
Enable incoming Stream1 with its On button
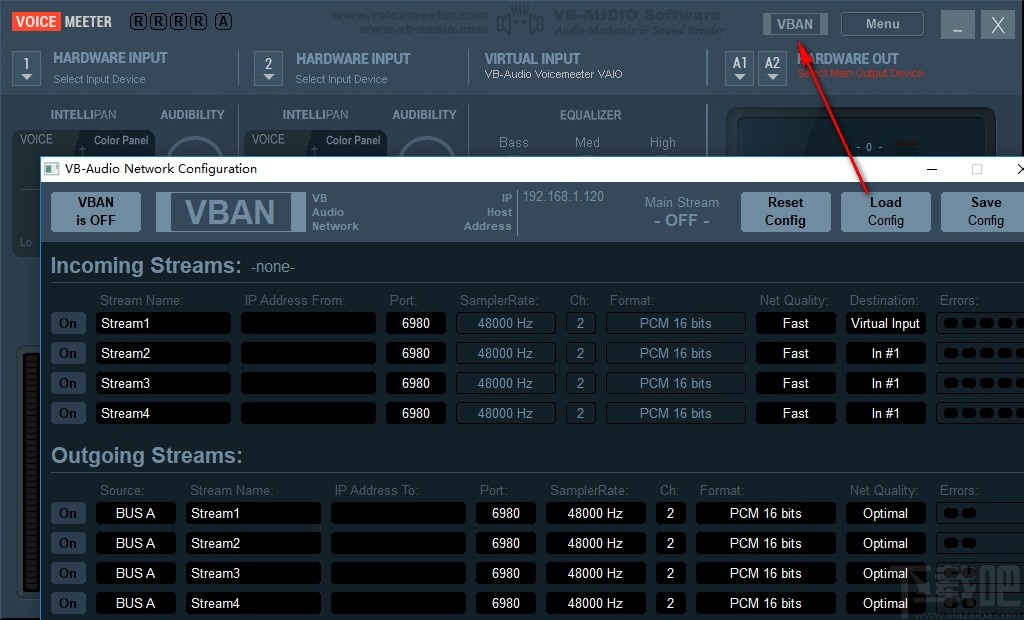pyautogui.click(x=68, y=323)
